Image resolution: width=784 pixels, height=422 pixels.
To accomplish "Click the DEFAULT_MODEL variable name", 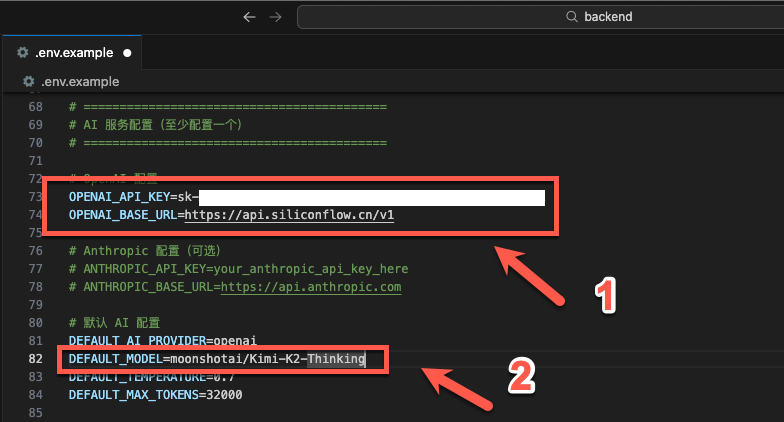I will (116, 359).
